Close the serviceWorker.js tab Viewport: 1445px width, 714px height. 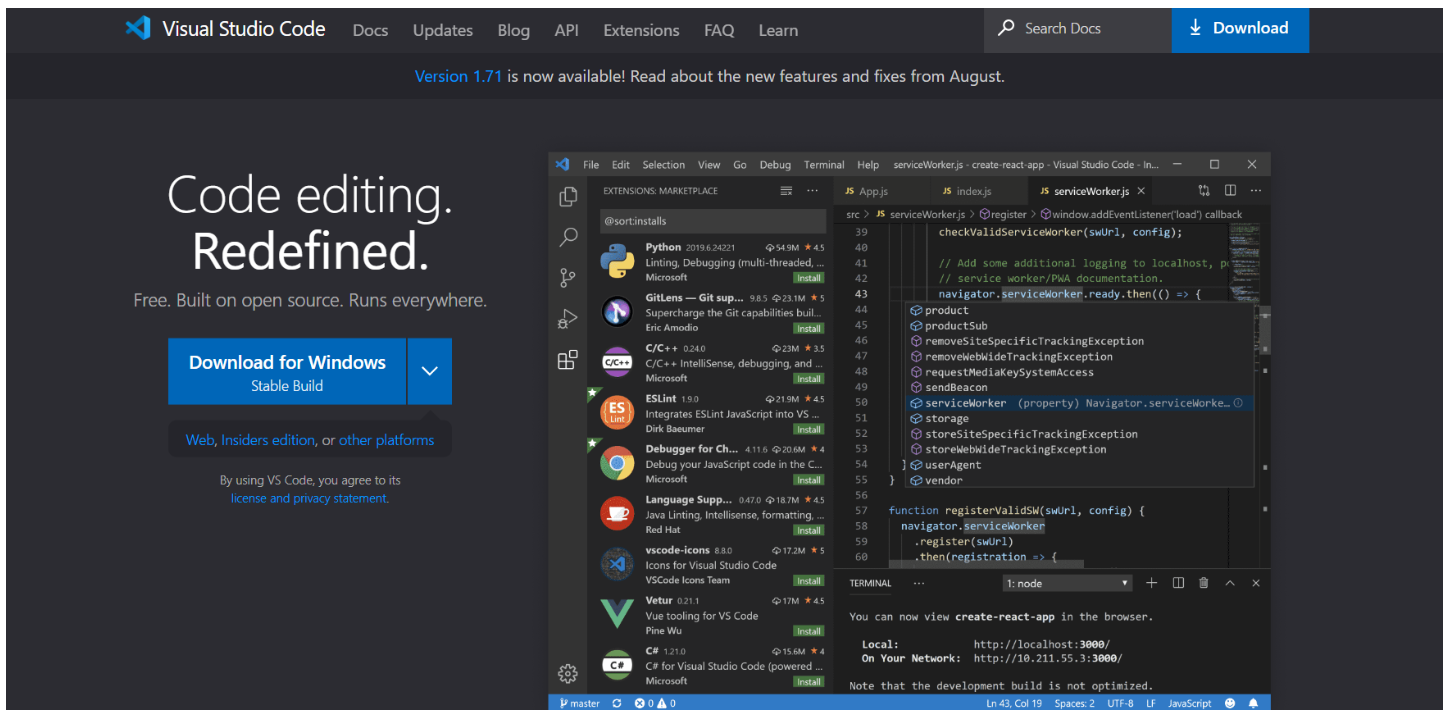click(1141, 191)
